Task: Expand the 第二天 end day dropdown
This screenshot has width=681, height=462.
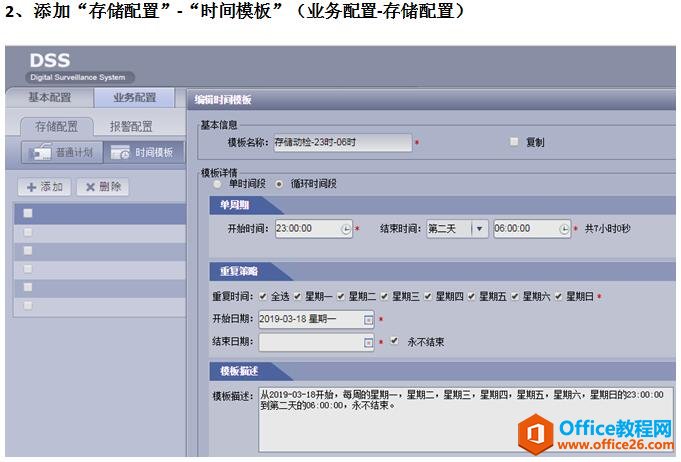Action: (480, 229)
